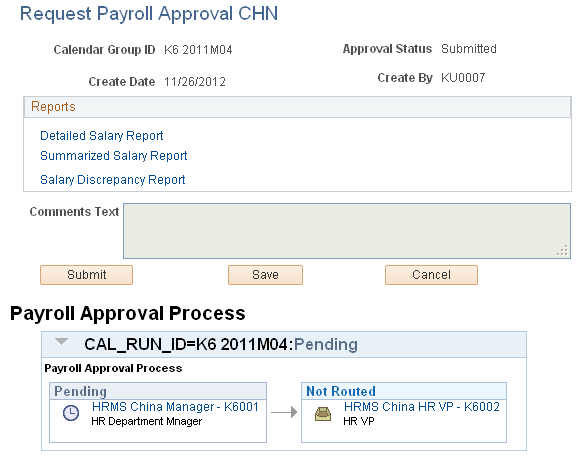Open HRMS China Manager - K6001 link

point(175,407)
